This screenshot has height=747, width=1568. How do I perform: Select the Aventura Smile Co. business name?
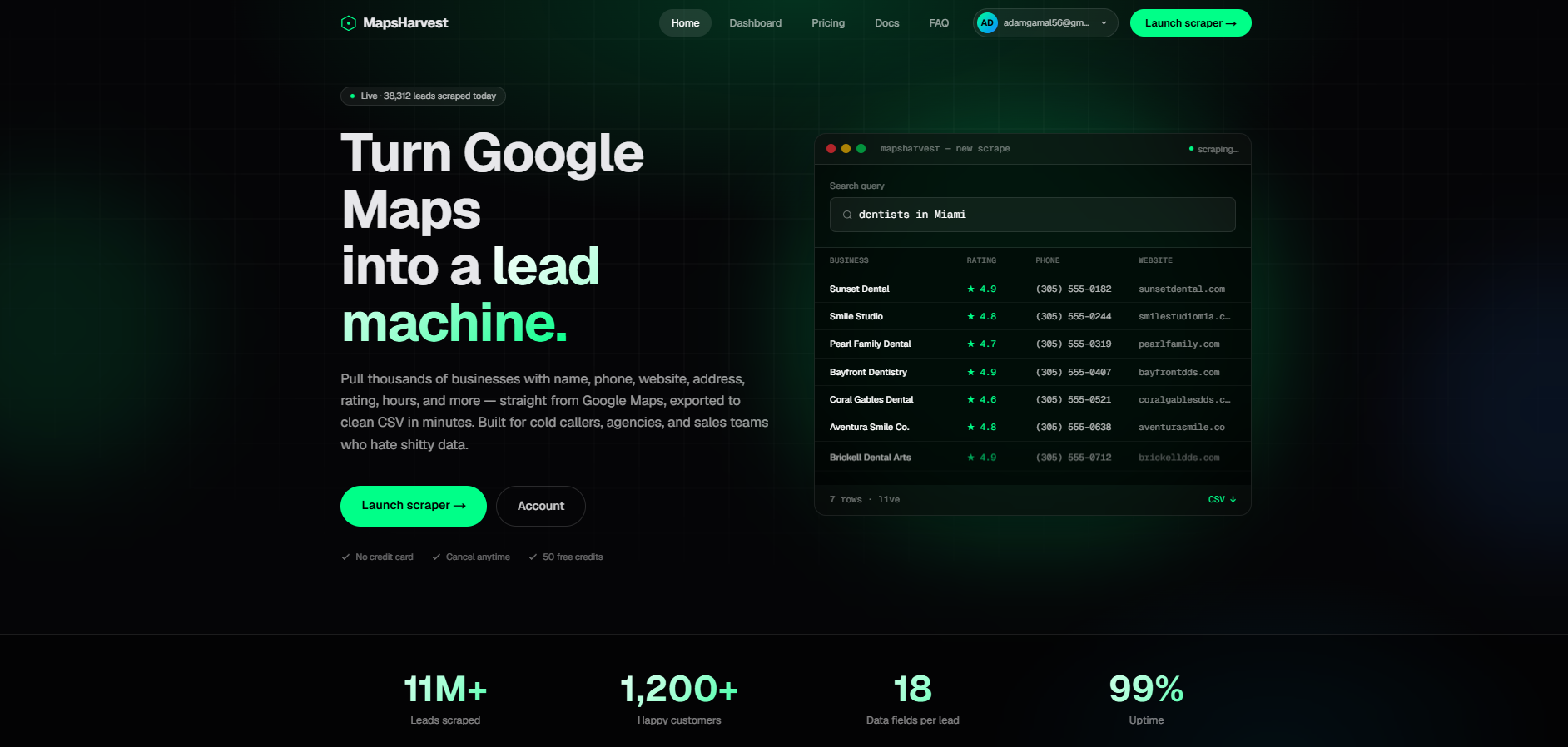[x=870, y=427]
